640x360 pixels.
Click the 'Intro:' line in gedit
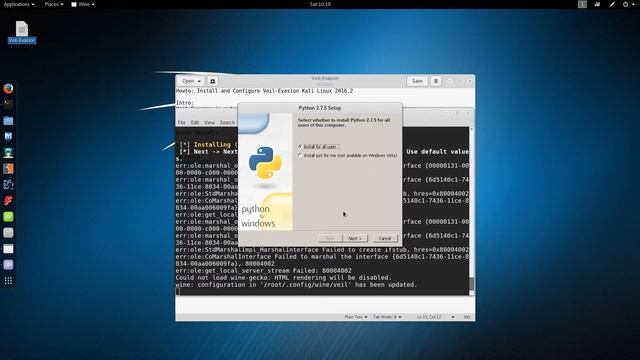click(x=185, y=102)
